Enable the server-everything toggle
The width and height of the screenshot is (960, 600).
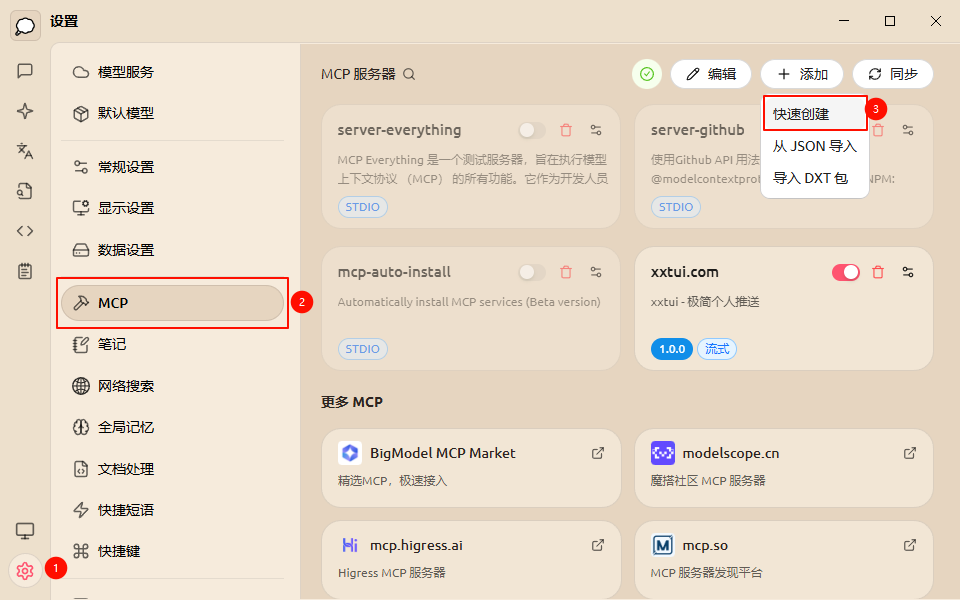click(x=529, y=129)
